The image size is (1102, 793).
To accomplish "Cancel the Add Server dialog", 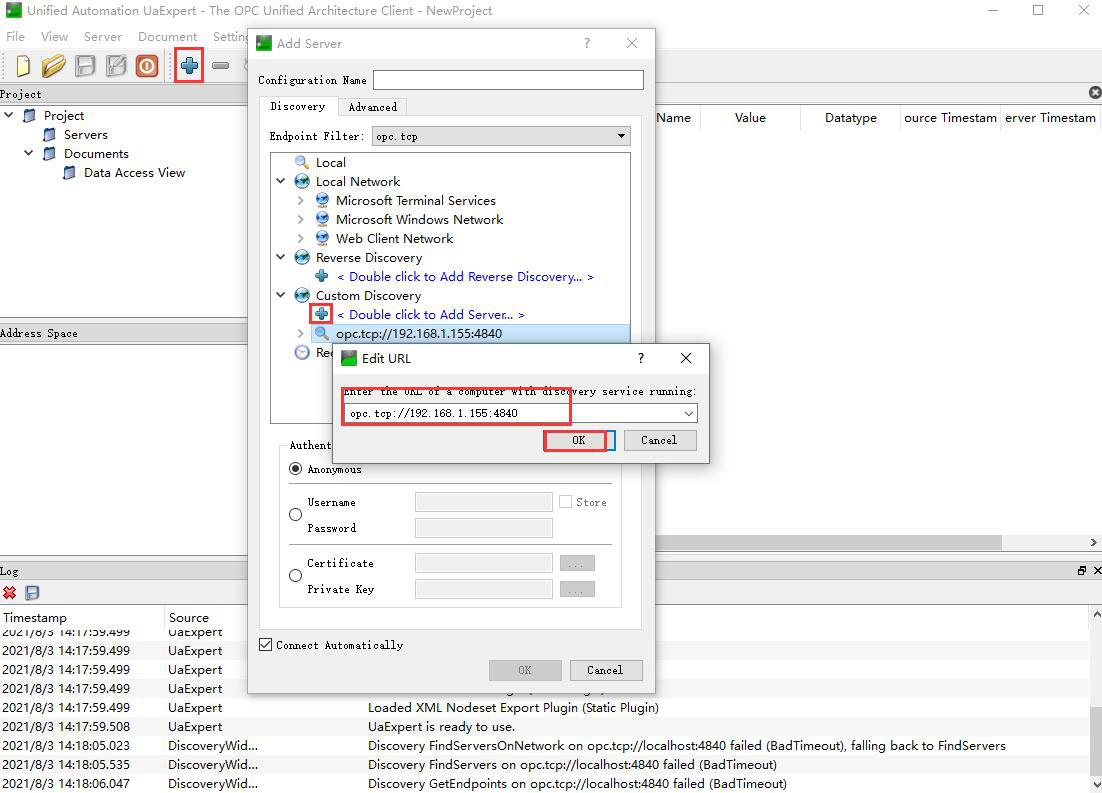I will coord(605,670).
